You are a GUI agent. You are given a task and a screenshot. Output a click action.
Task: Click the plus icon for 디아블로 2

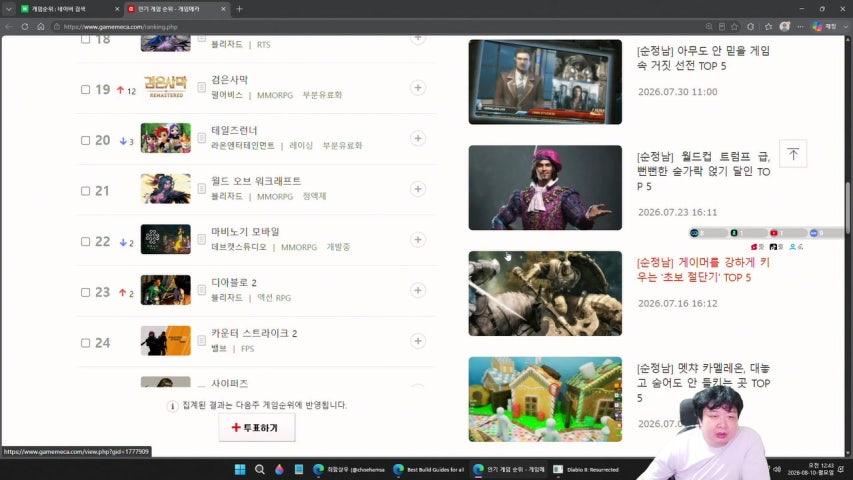[x=418, y=290]
